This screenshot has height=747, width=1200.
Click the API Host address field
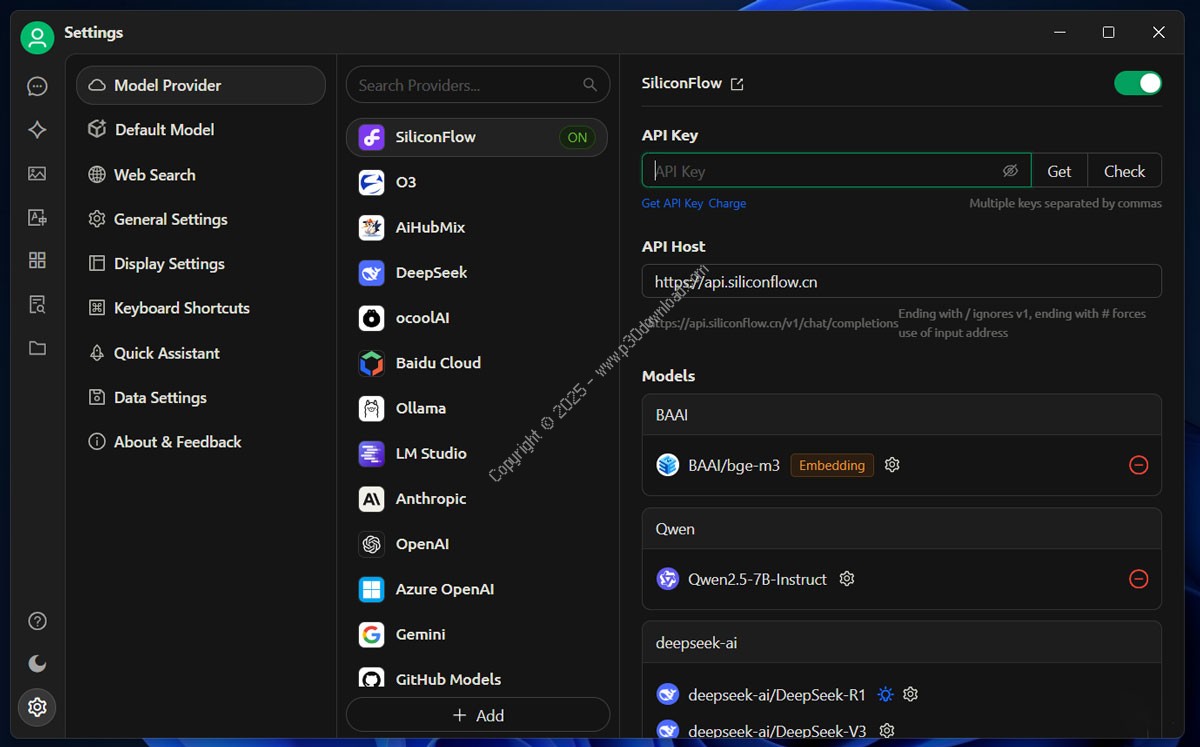[902, 281]
